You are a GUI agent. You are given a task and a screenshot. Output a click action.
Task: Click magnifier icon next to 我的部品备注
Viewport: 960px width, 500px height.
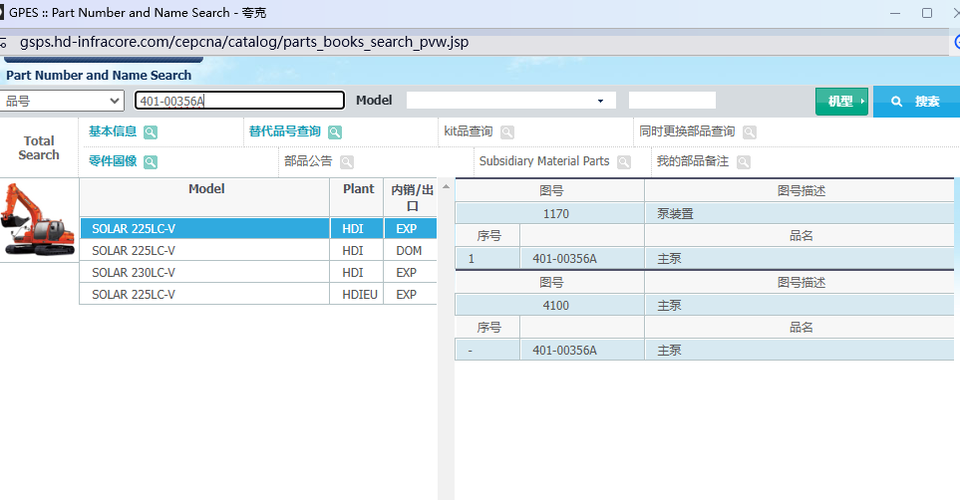[743, 162]
